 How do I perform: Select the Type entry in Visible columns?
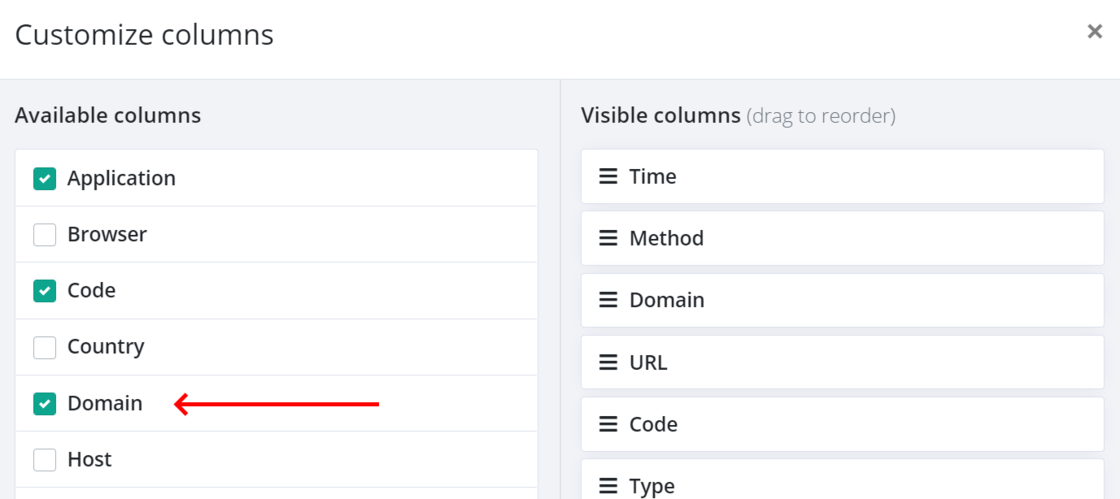[842, 480]
